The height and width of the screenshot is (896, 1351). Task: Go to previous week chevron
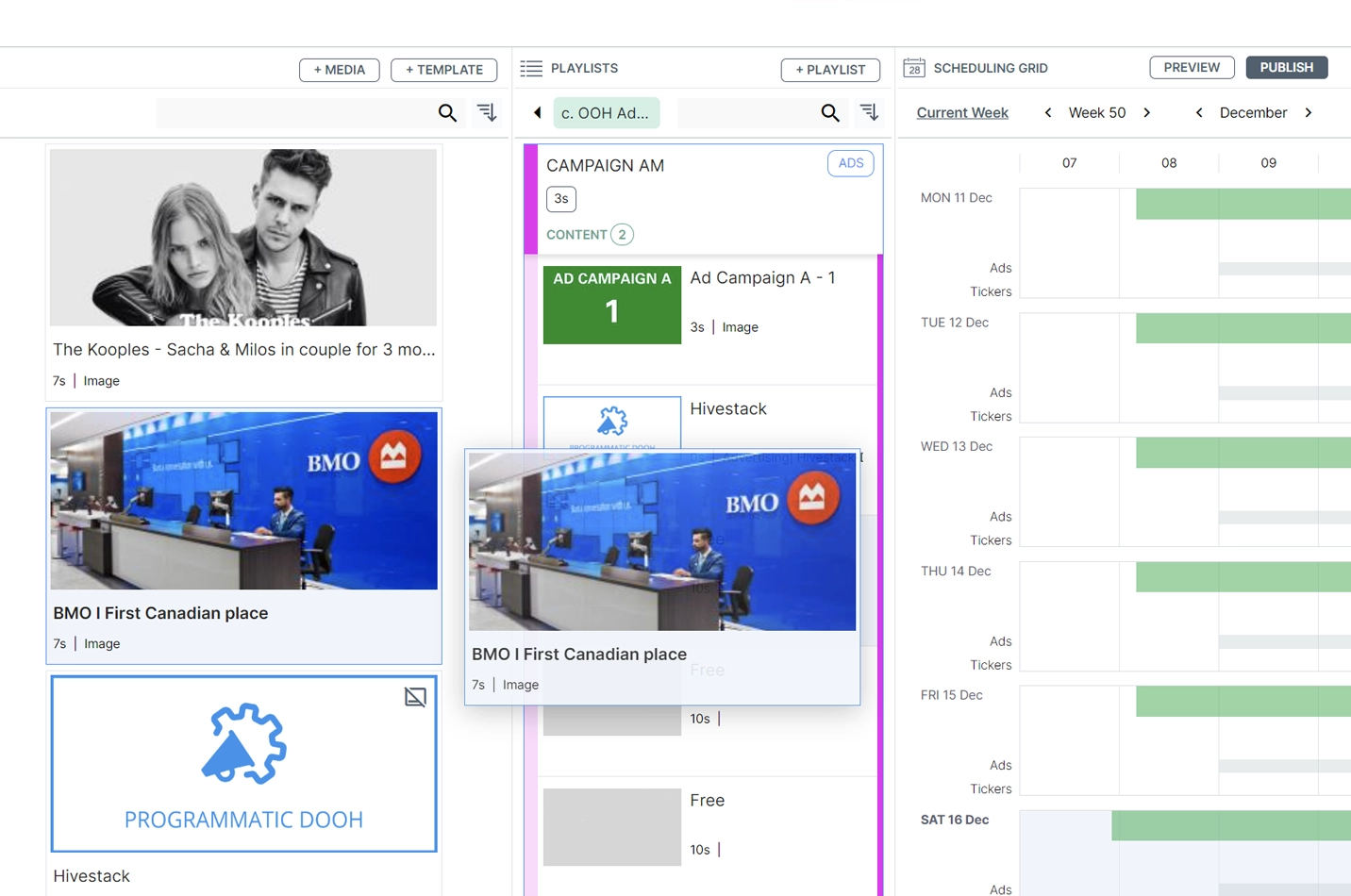tap(1048, 112)
